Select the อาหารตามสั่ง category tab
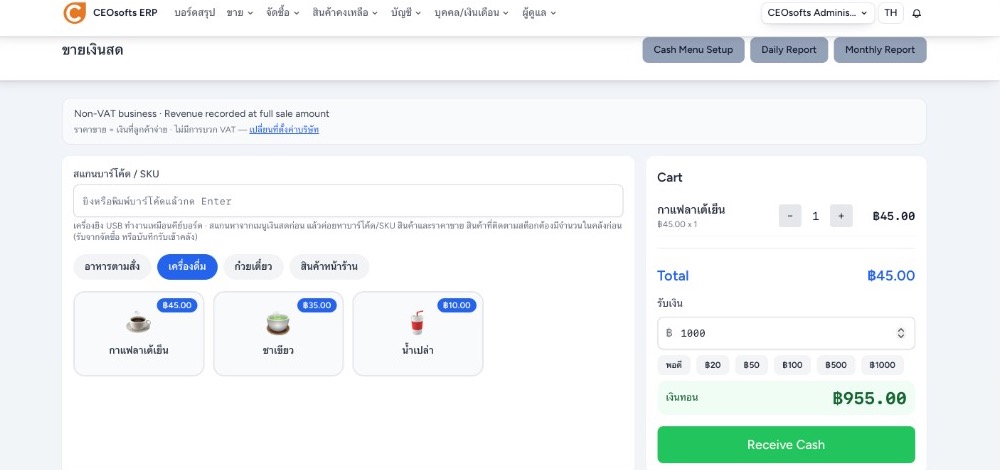The width and height of the screenshot is (1000, 470). (112, 267)
